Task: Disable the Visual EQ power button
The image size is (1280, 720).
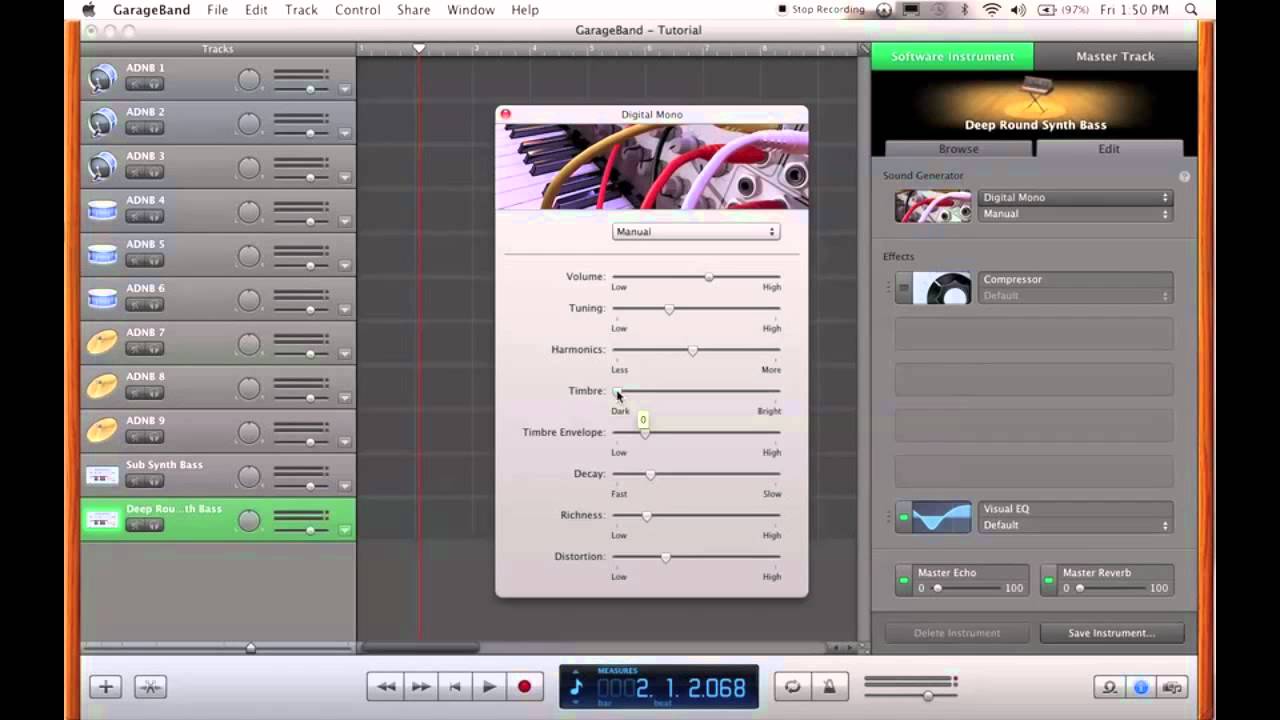Action: pyautogui.click(x=904, y=517)
